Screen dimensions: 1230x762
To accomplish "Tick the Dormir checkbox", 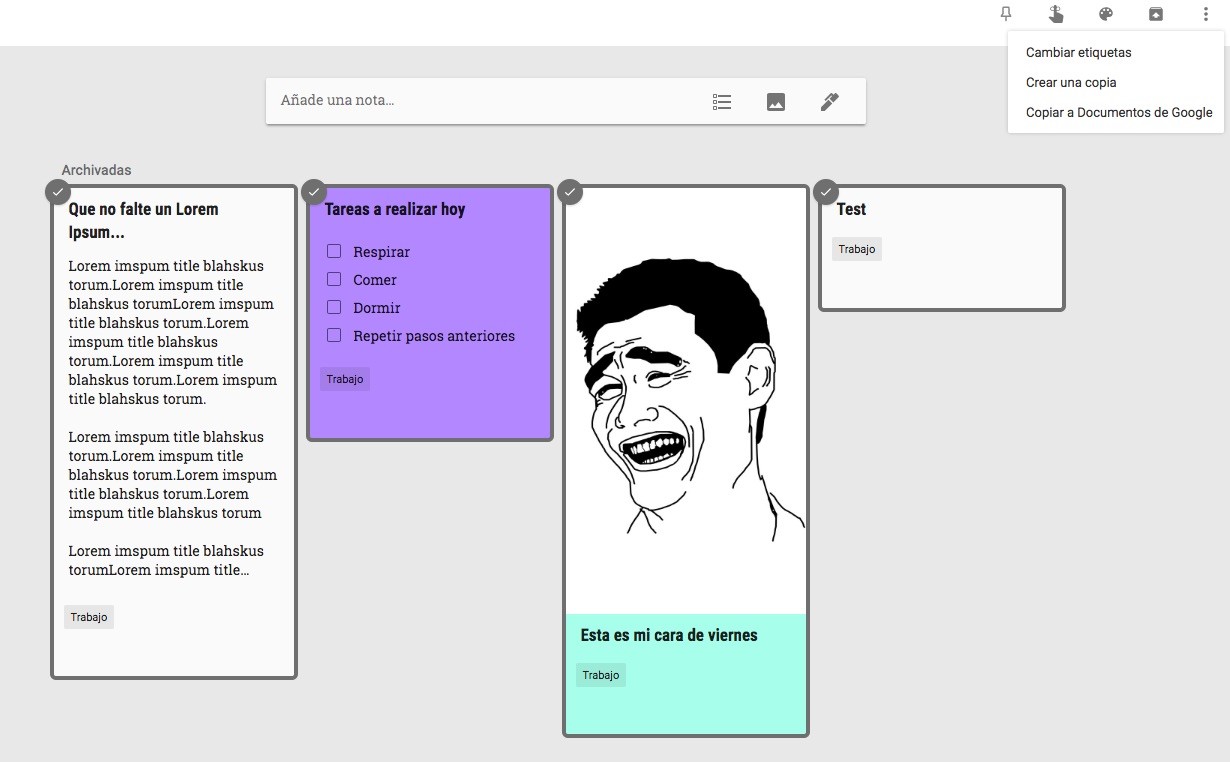I will [x=334, y=307].
